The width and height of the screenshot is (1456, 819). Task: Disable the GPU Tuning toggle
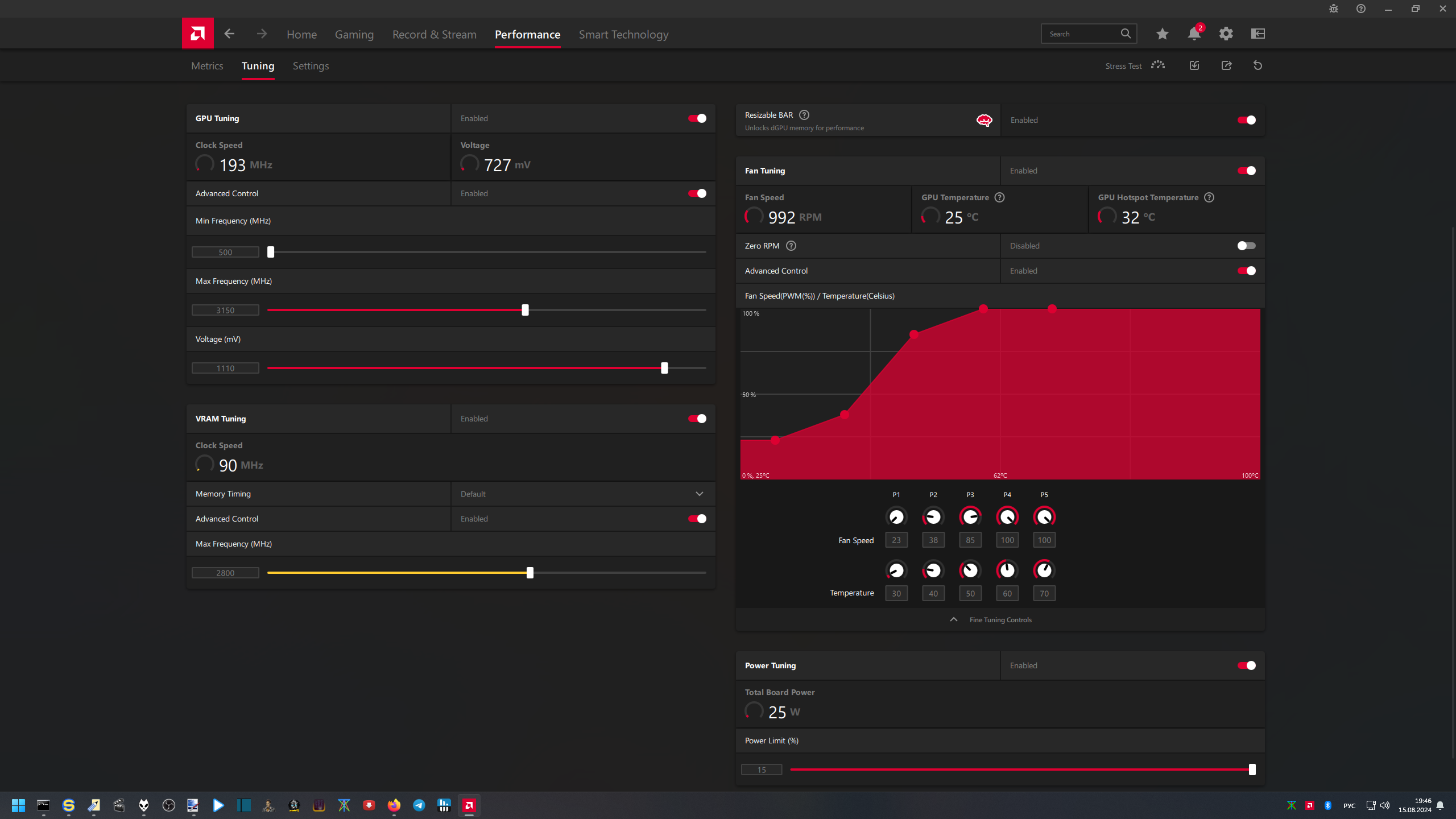(697, 118)
